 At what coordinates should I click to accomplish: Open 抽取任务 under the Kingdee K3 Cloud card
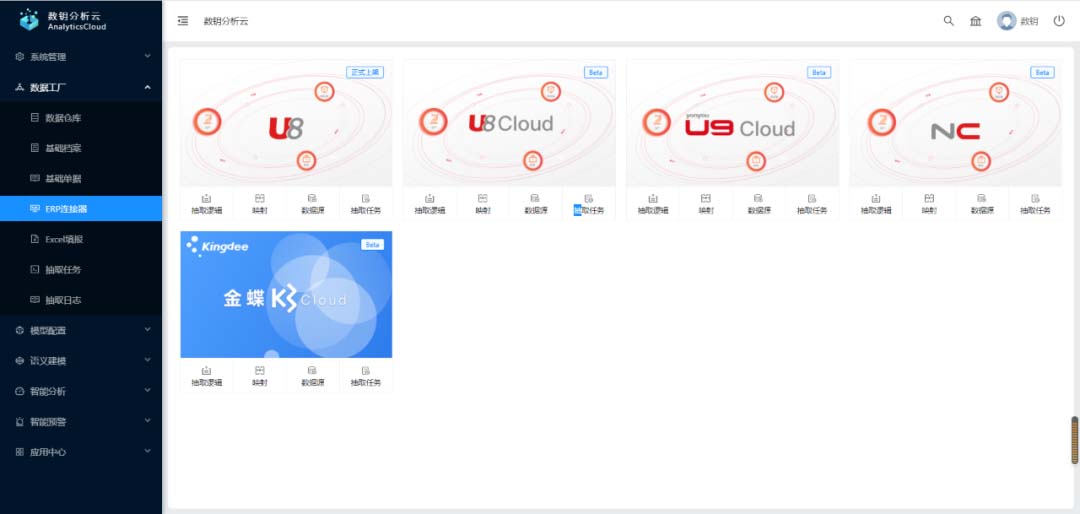point(366,376)
